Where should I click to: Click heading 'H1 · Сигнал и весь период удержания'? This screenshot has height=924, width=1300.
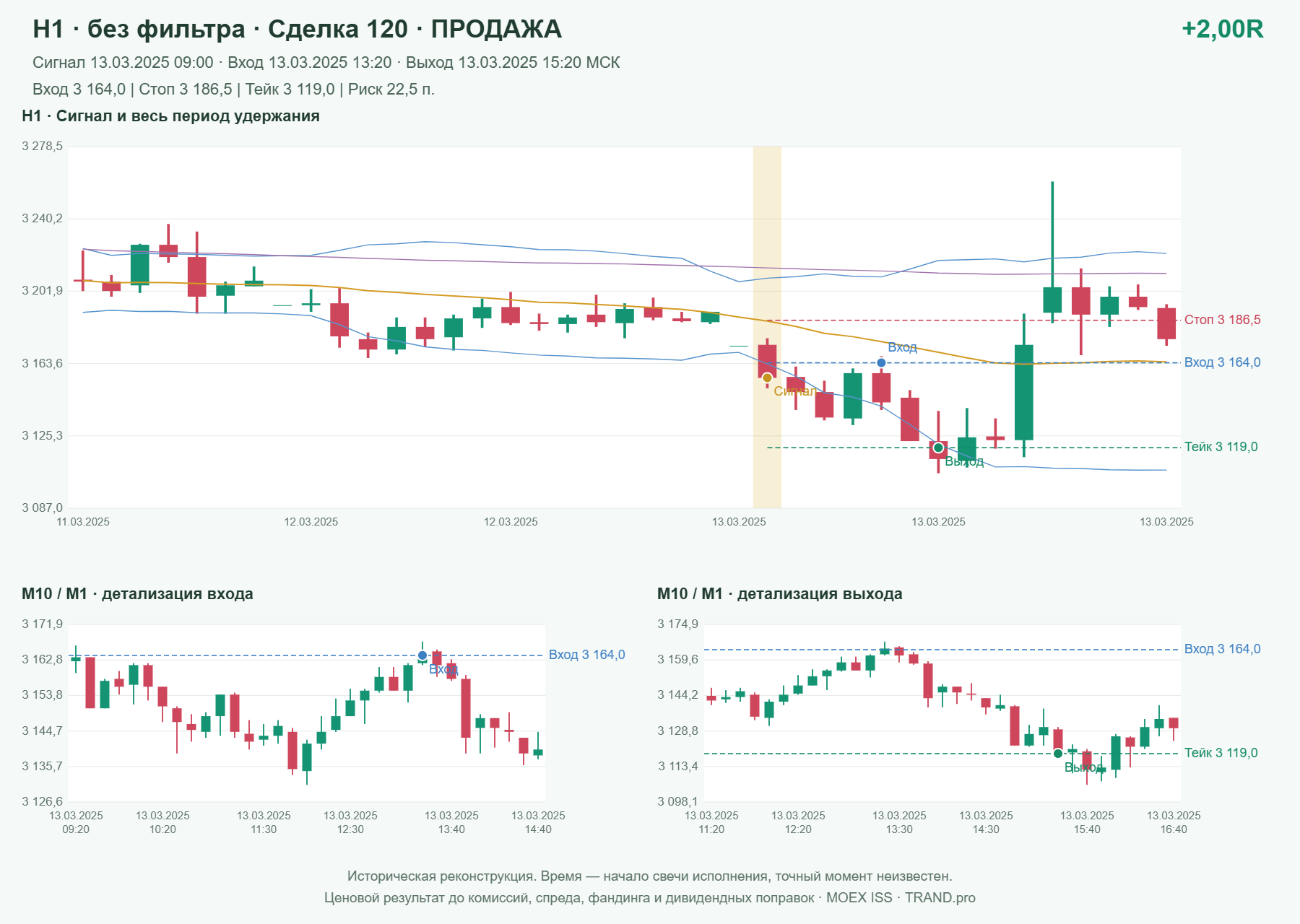coord(170,116)
